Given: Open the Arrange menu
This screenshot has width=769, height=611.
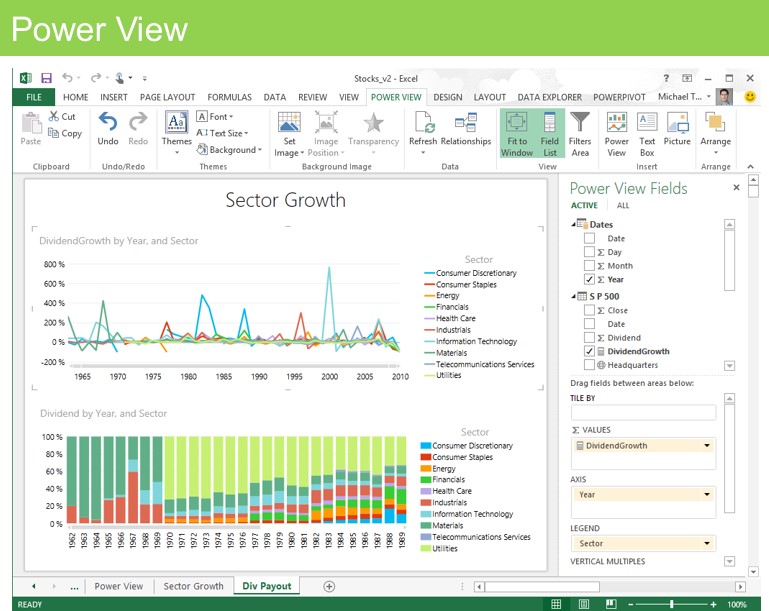Looking at the screenshot, I should 716,132.
